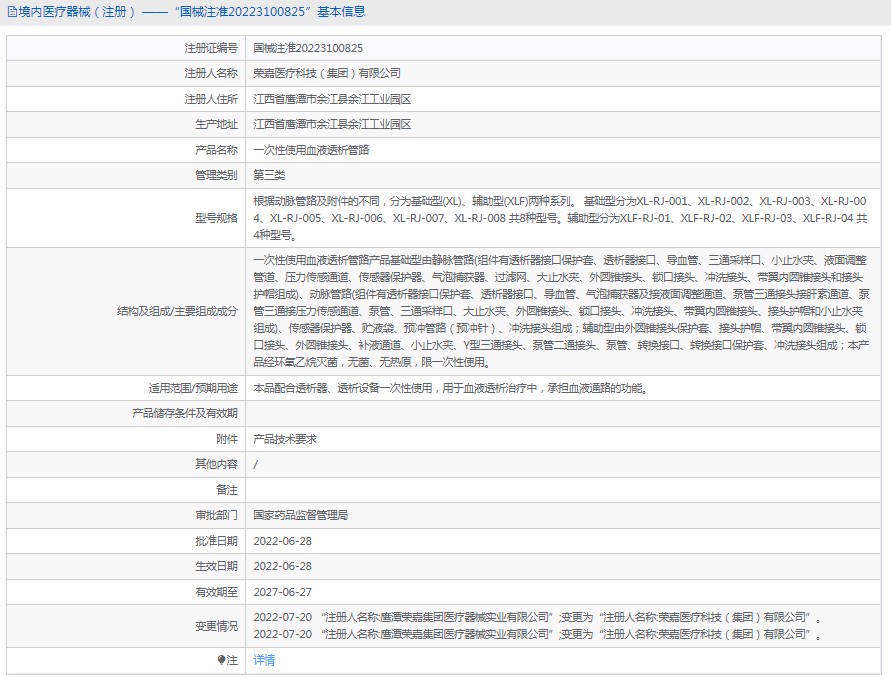Screen dimensions: 891x679
Task: Click attachment value 产品技术要求
Action: (x=285, y=439)
